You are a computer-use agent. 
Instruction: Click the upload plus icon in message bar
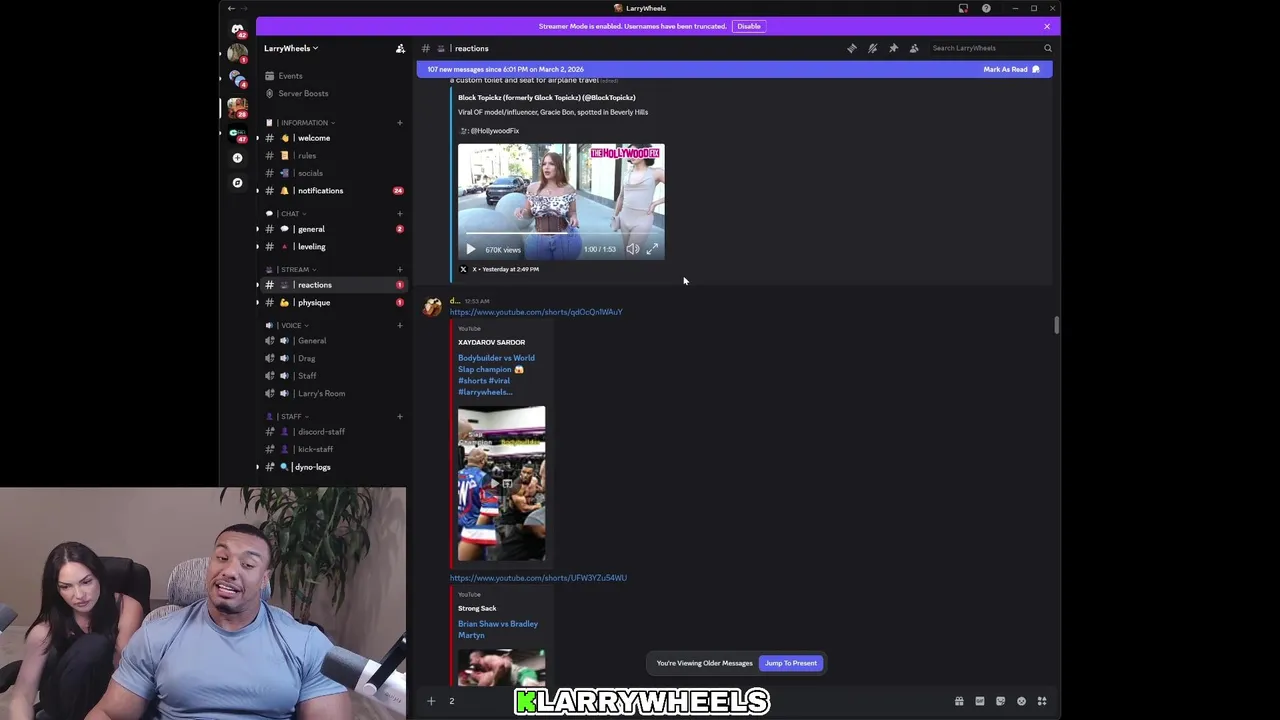click(x=431, y=701)
